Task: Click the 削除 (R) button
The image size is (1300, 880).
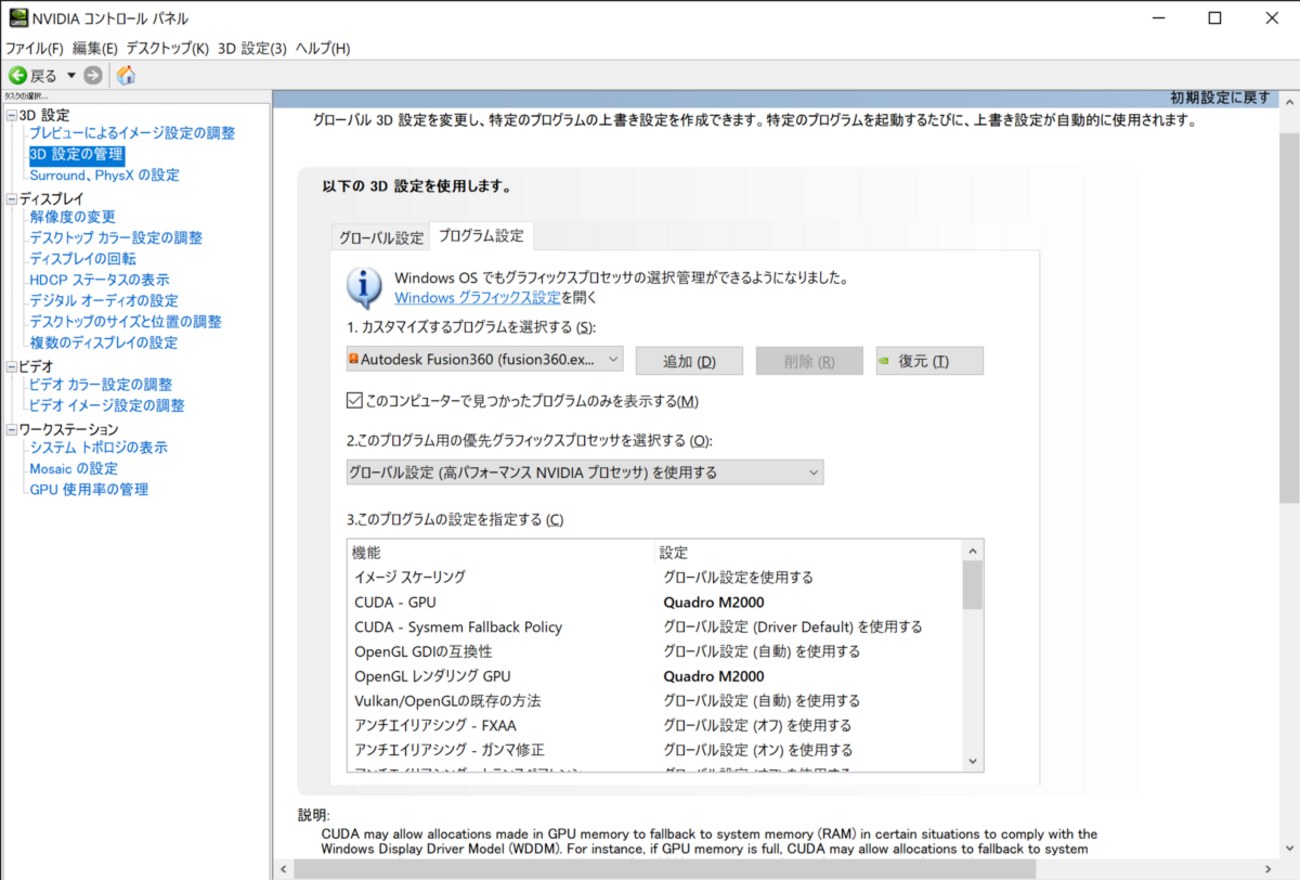Action: 809,361
